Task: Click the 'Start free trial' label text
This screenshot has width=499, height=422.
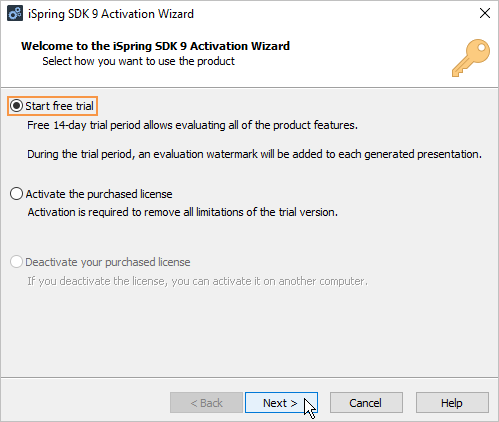Action: pos(59,106)
